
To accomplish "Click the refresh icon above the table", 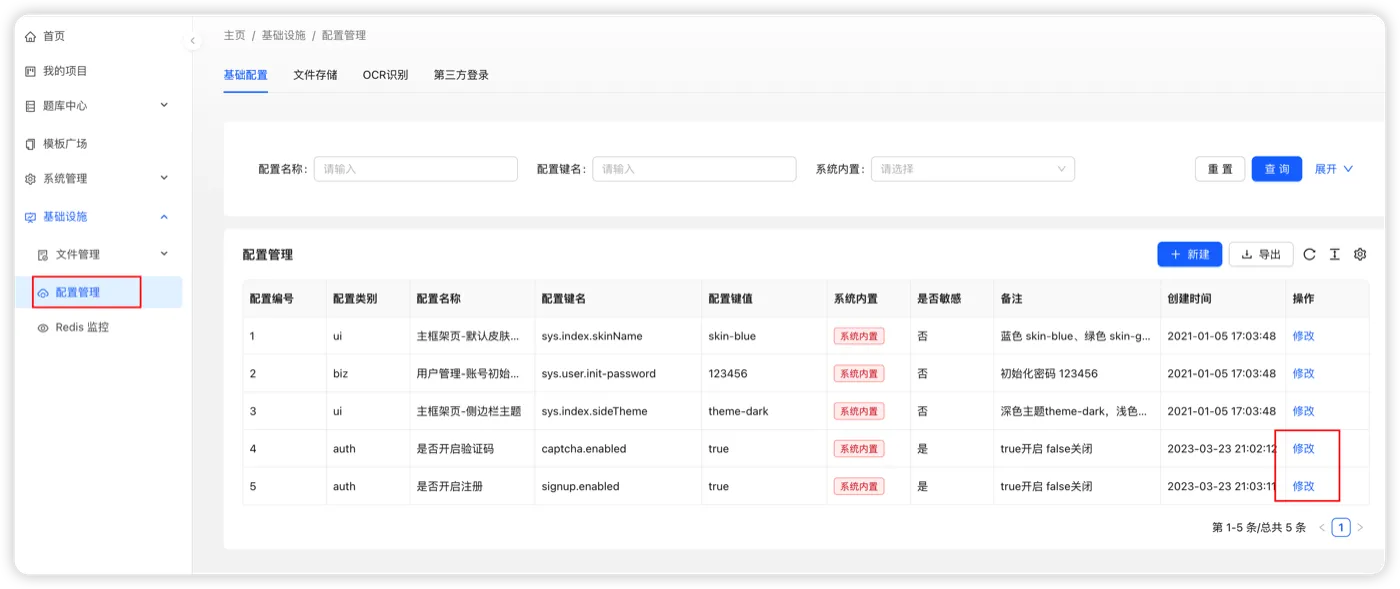I will pyautogui.click(x=1309, y=255).
